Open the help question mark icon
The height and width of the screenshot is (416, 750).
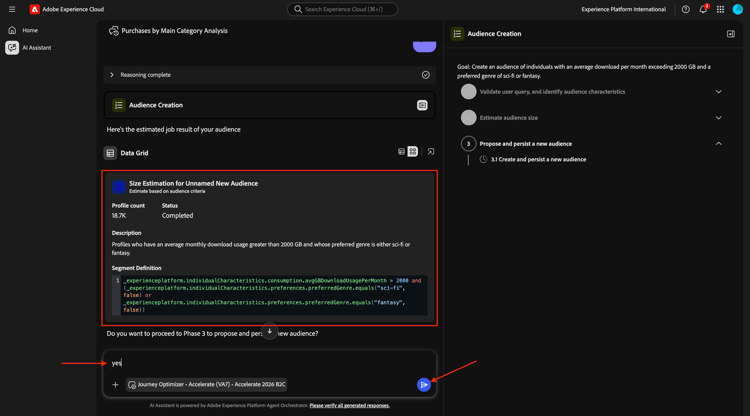tap(685, 9)
